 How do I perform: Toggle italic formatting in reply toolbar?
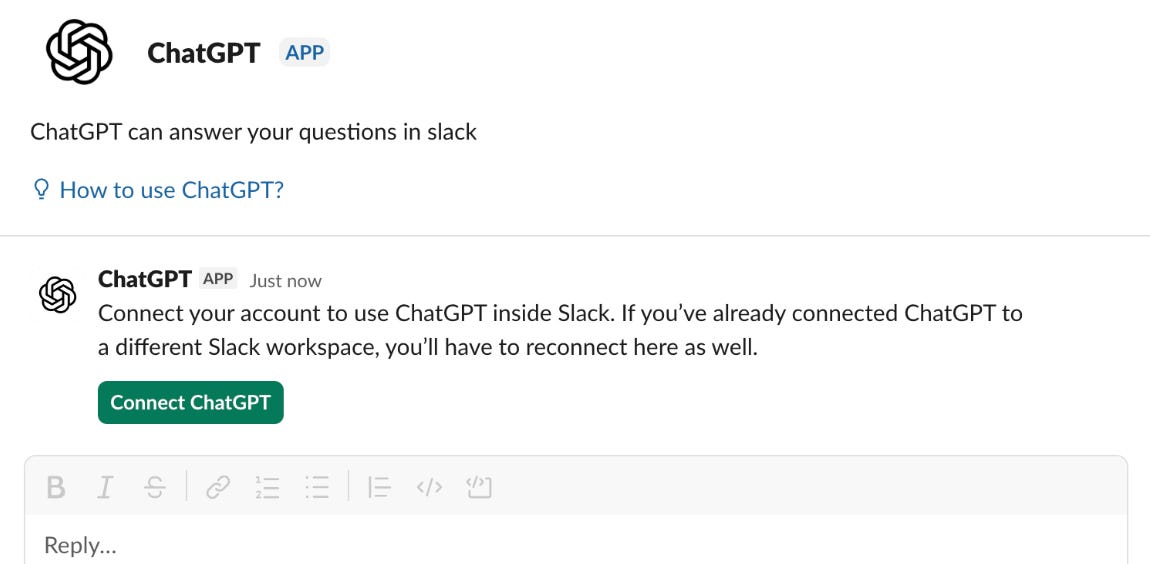(x=105, y=487)
